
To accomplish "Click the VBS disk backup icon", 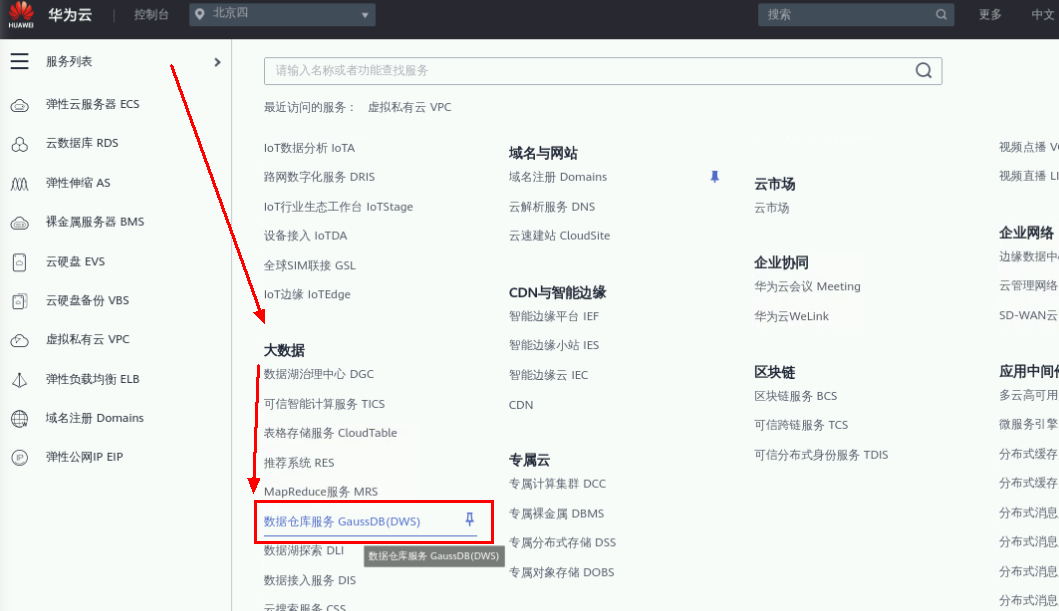I will [x=20, y=301].
